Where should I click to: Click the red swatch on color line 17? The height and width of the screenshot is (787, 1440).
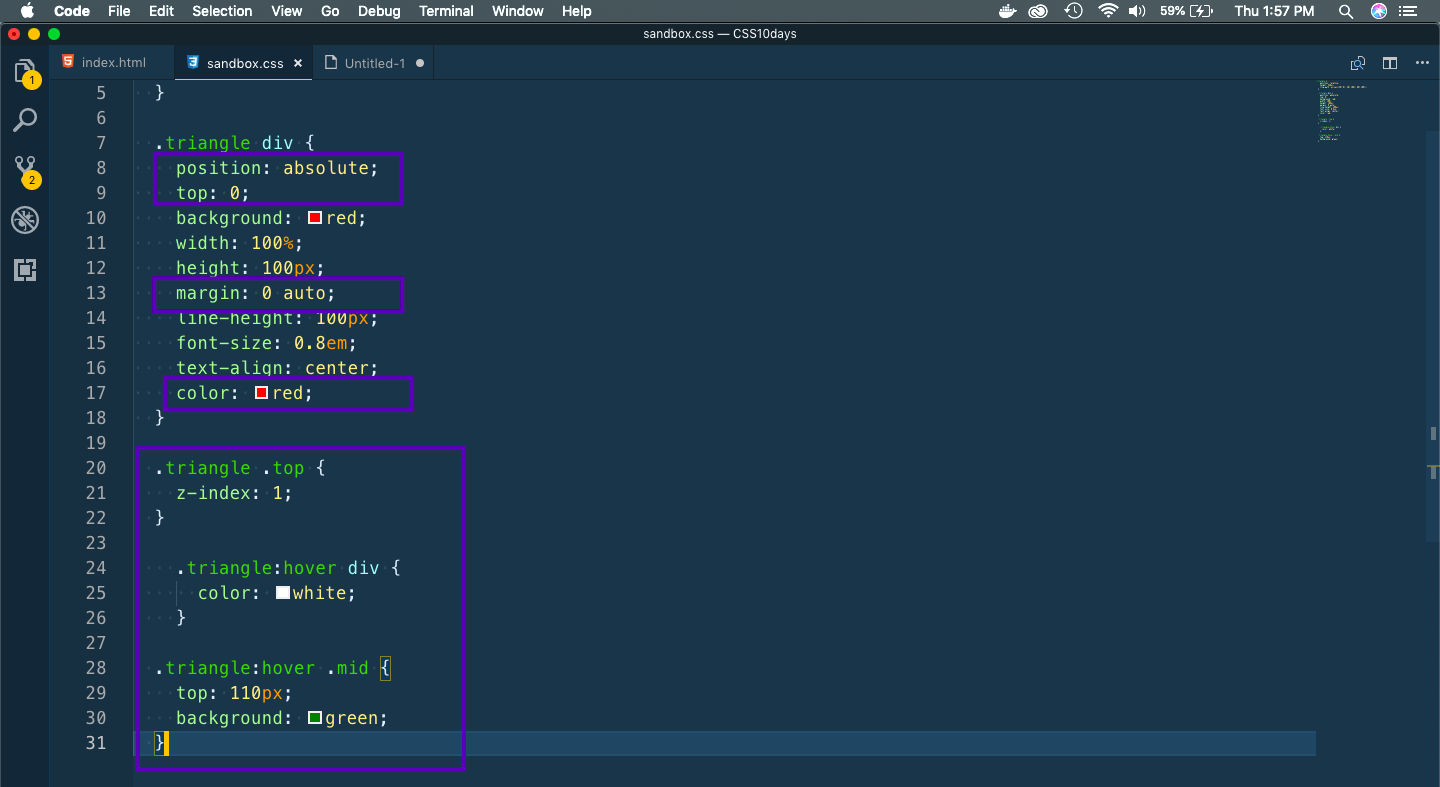262,393
